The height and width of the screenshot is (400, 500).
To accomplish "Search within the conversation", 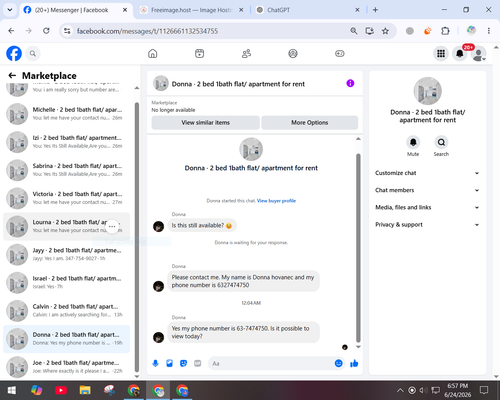I will click(x=441, y=142).
